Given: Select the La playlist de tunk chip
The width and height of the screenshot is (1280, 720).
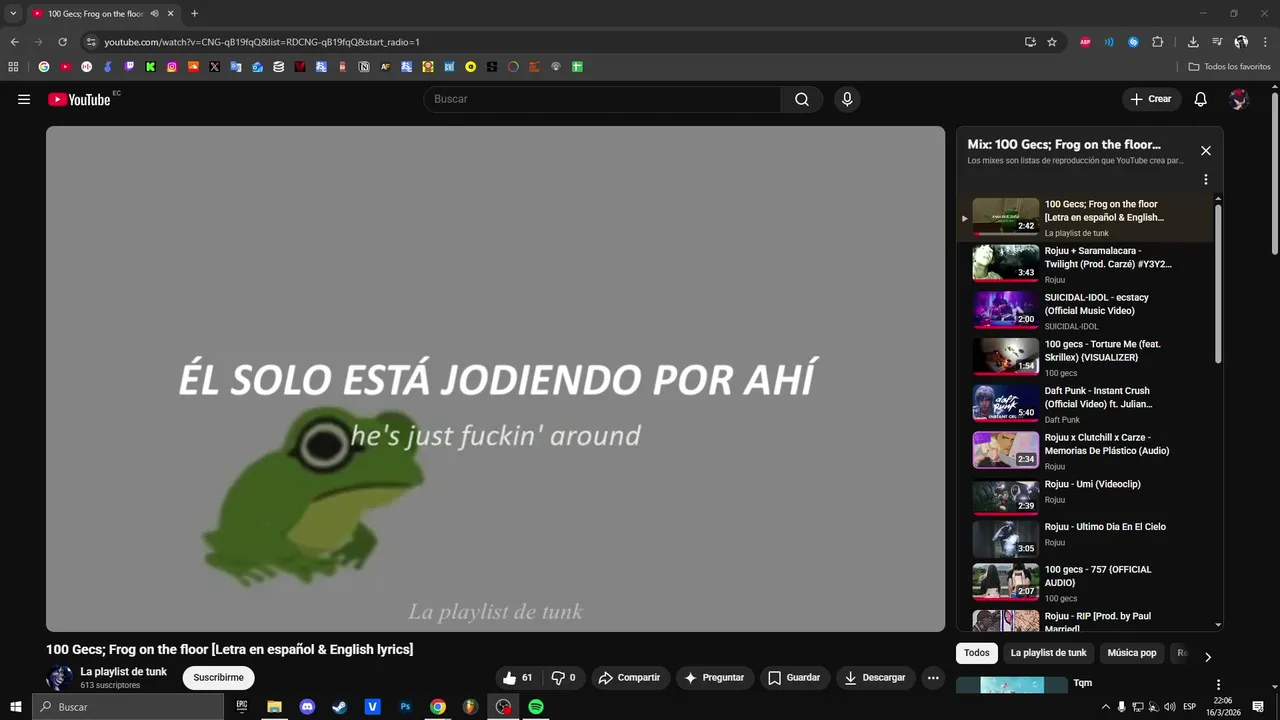Looking at the screenshot, I should [1048, 653].
